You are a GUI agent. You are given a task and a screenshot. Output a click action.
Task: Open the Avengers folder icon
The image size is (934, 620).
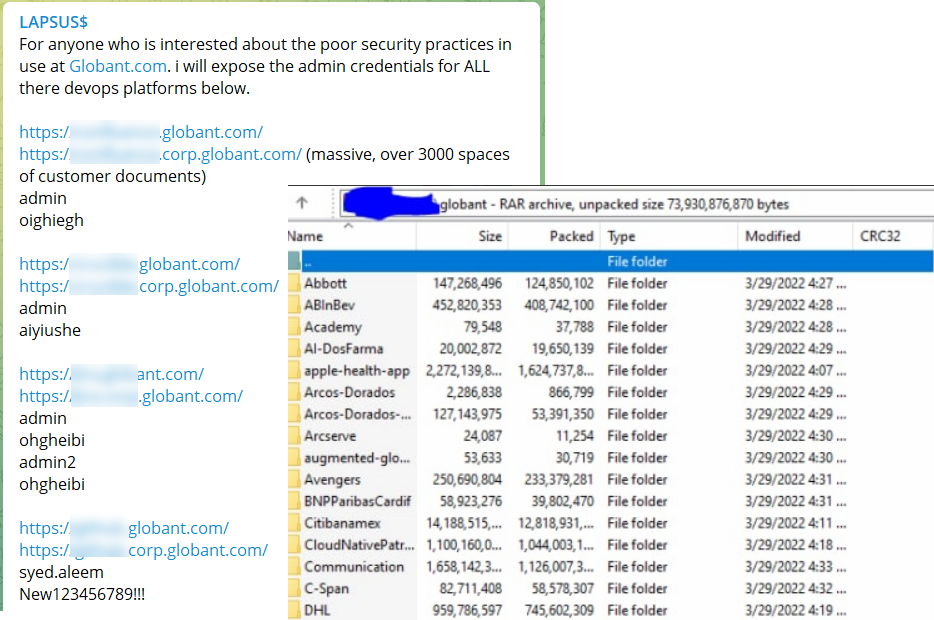(x=294, y=479)
